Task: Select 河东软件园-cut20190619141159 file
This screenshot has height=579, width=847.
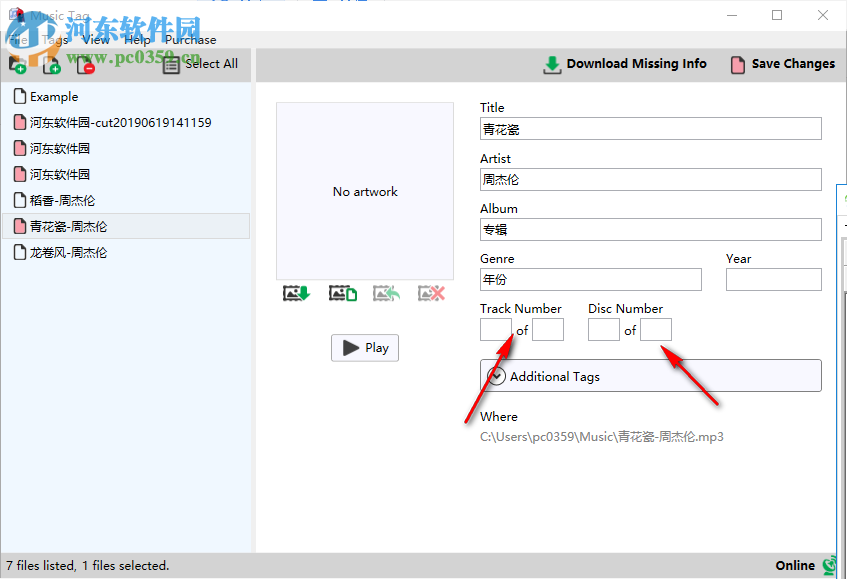Action: [126, 123]
